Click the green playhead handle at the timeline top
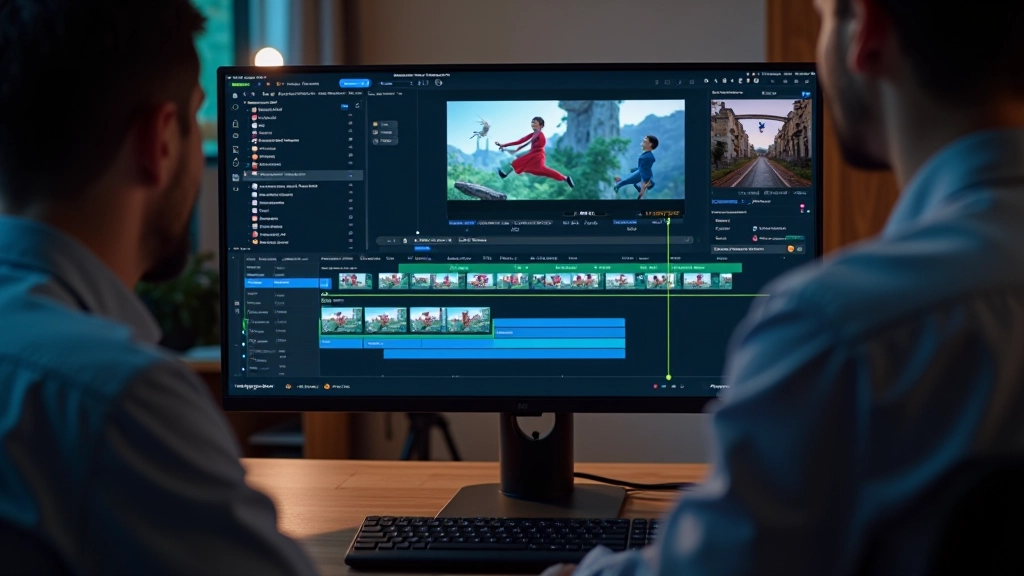This screenshot has height=576, width=1024. point(668,221)
